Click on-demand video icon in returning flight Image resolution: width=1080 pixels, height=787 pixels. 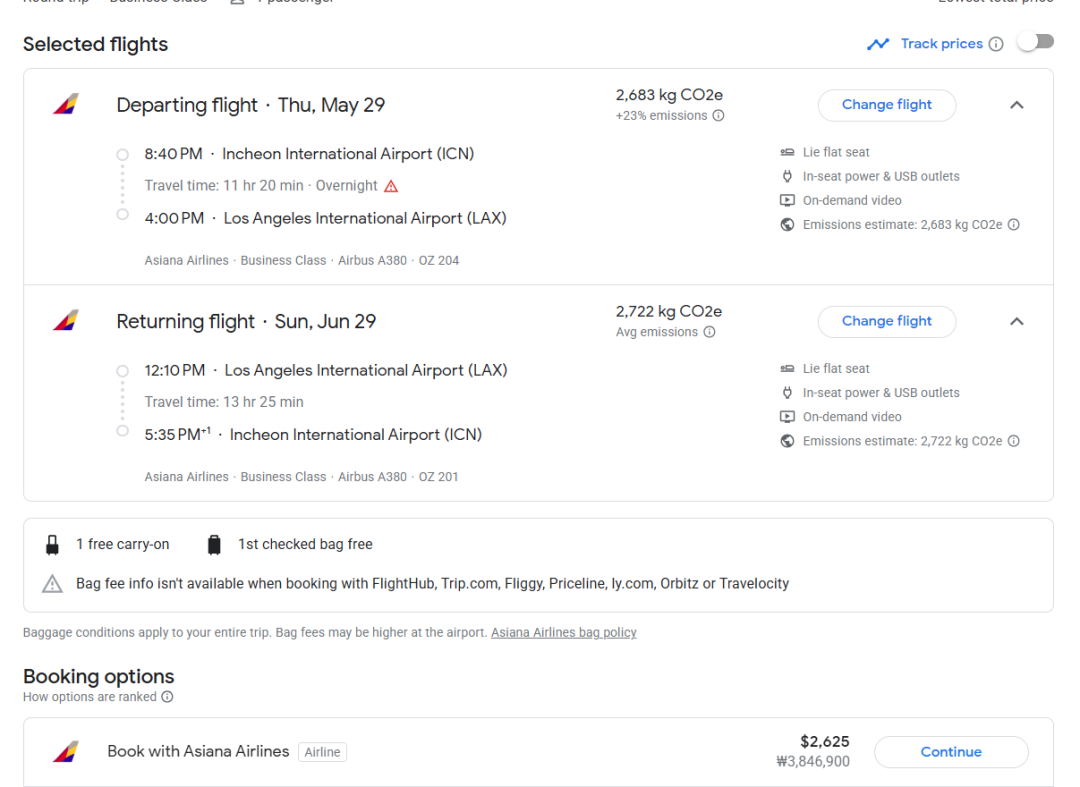787,417
